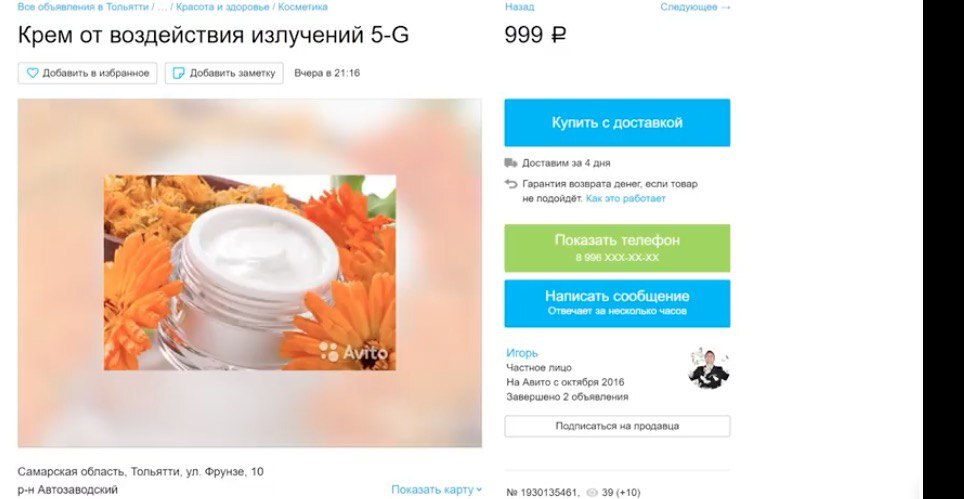Open seller Игорь's avatar picture

(709, 368)
